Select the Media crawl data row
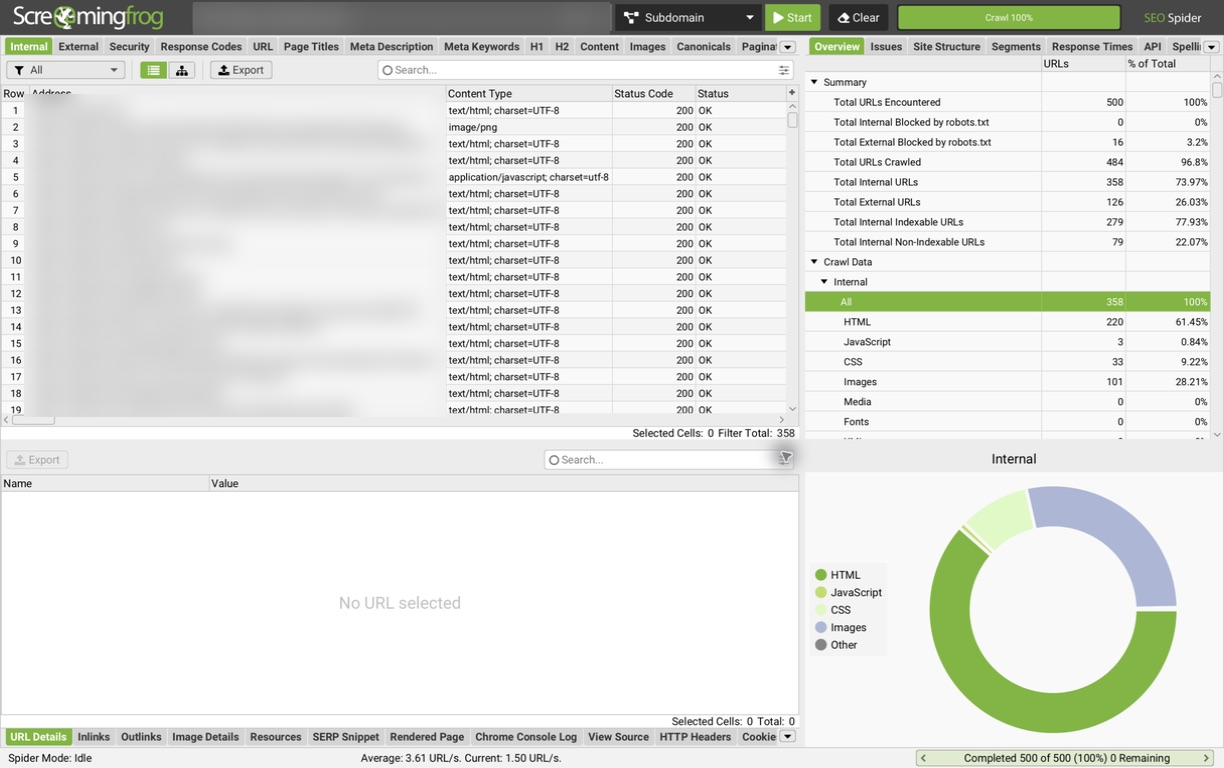Viewport: 1224px width, 768px height. (x=1007, y=402)
